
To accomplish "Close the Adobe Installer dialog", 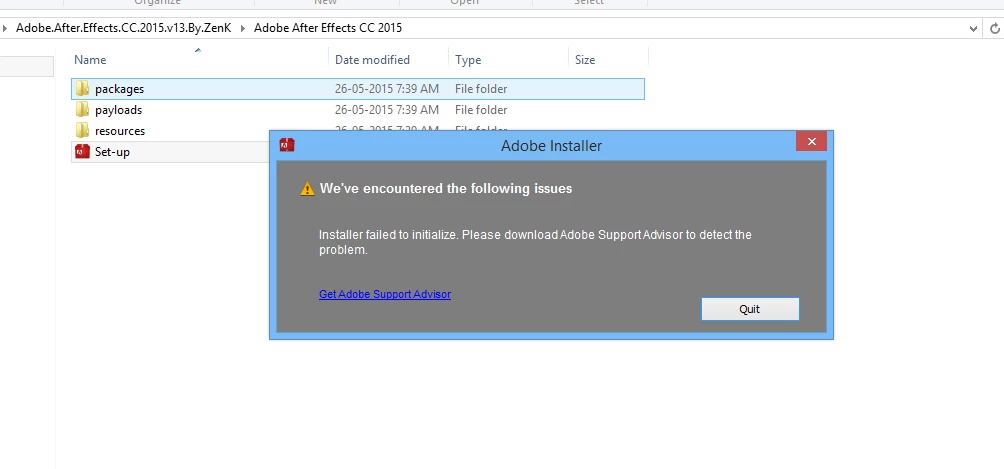I will coord(811,142).
